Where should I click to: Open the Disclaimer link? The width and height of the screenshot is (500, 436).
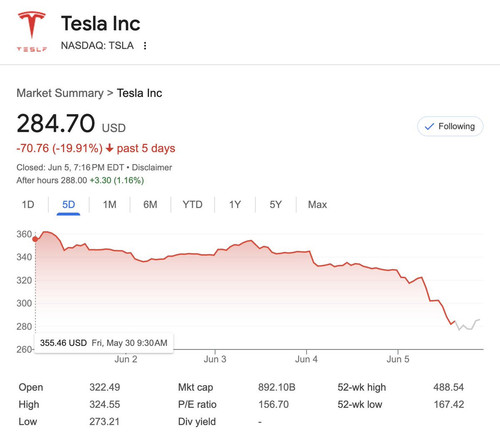tap(152, 167)
